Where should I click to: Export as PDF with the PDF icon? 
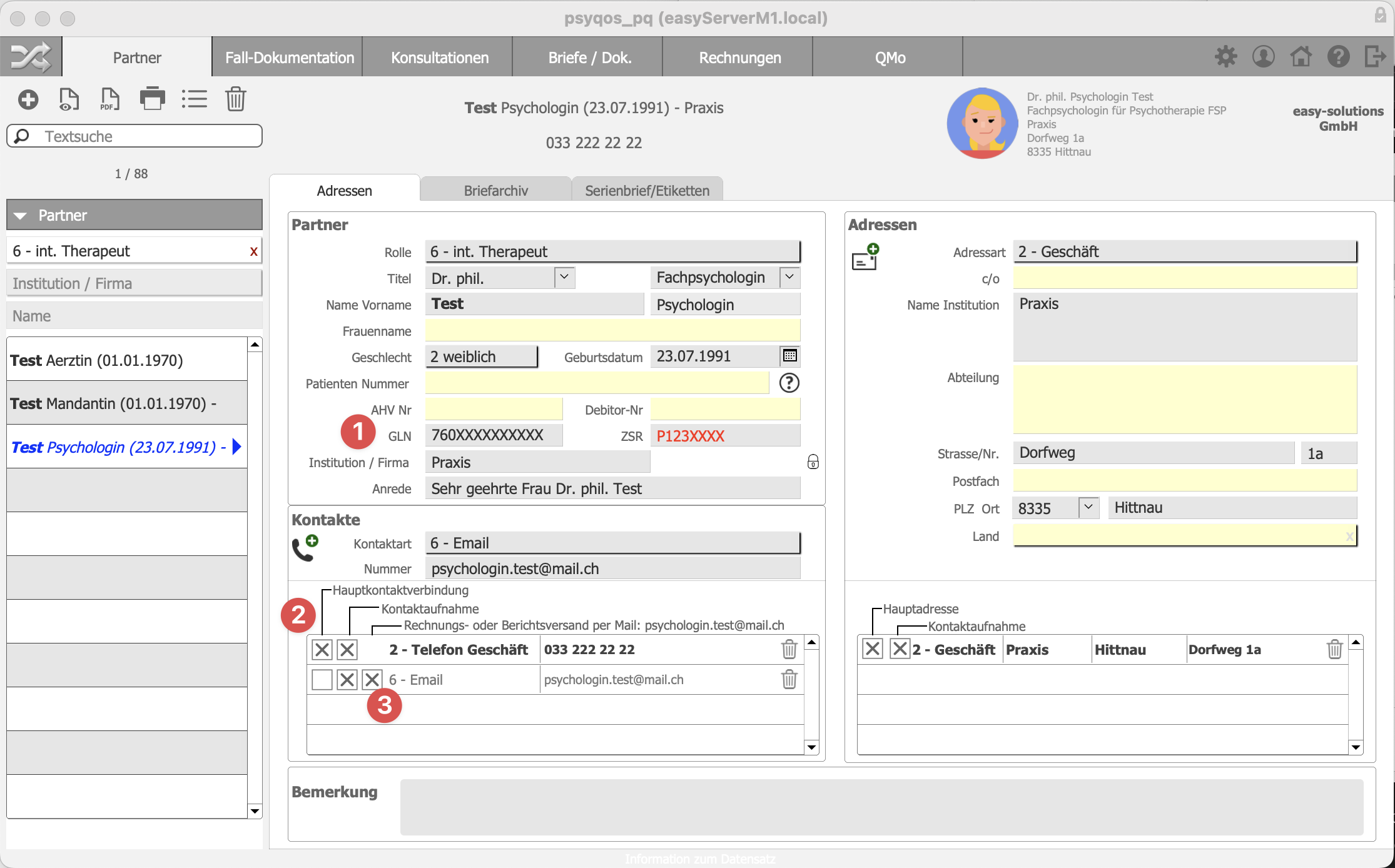110,99
